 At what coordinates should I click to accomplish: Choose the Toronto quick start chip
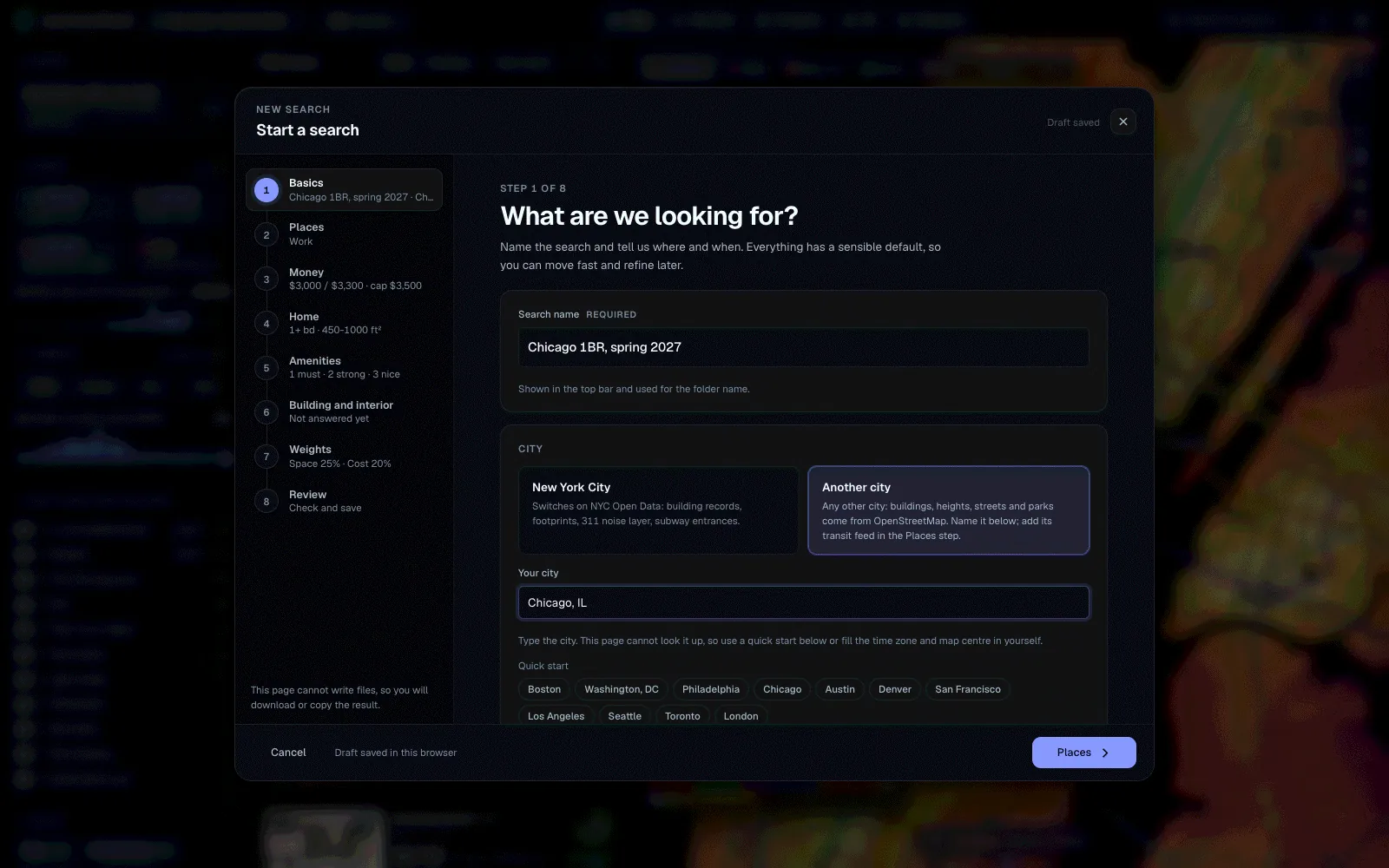tap(682, 715)
